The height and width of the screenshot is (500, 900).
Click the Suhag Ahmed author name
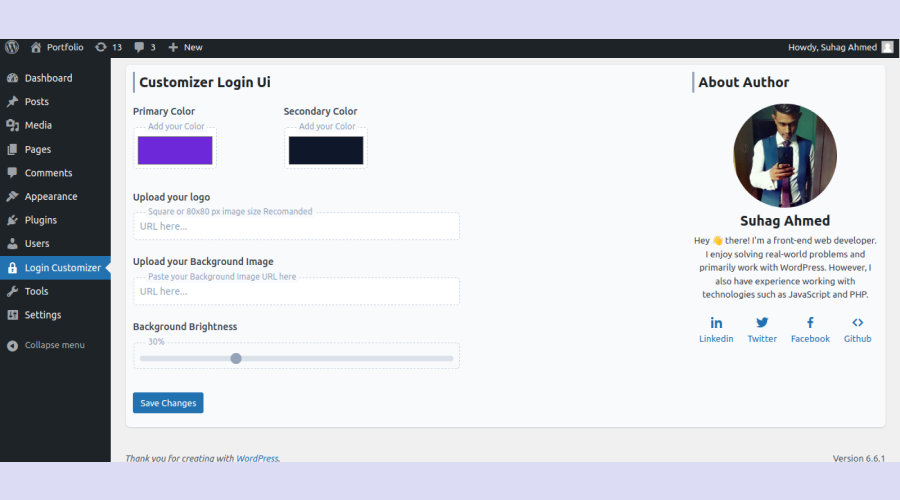tap(785, 221)
